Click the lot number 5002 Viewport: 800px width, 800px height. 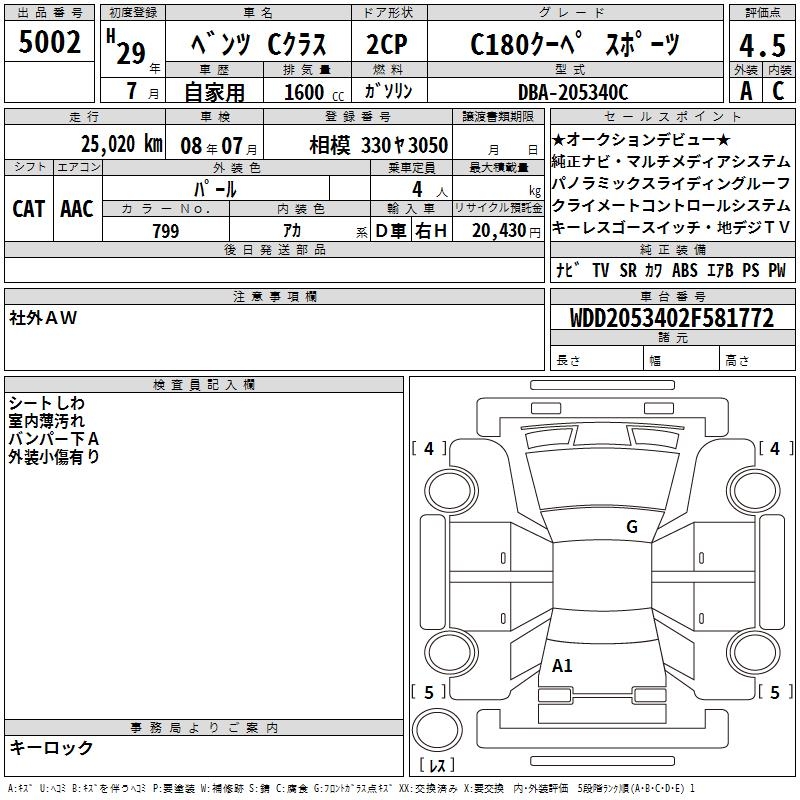coord(50,43)
